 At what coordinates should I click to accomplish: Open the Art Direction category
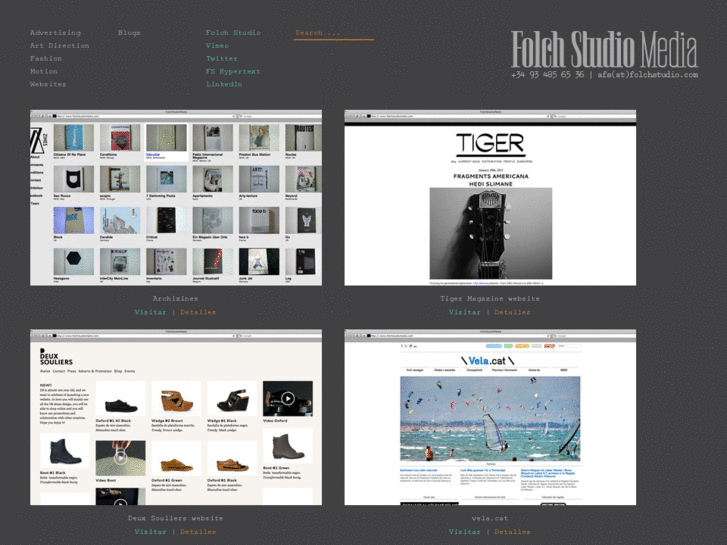(x=59, y=45)
